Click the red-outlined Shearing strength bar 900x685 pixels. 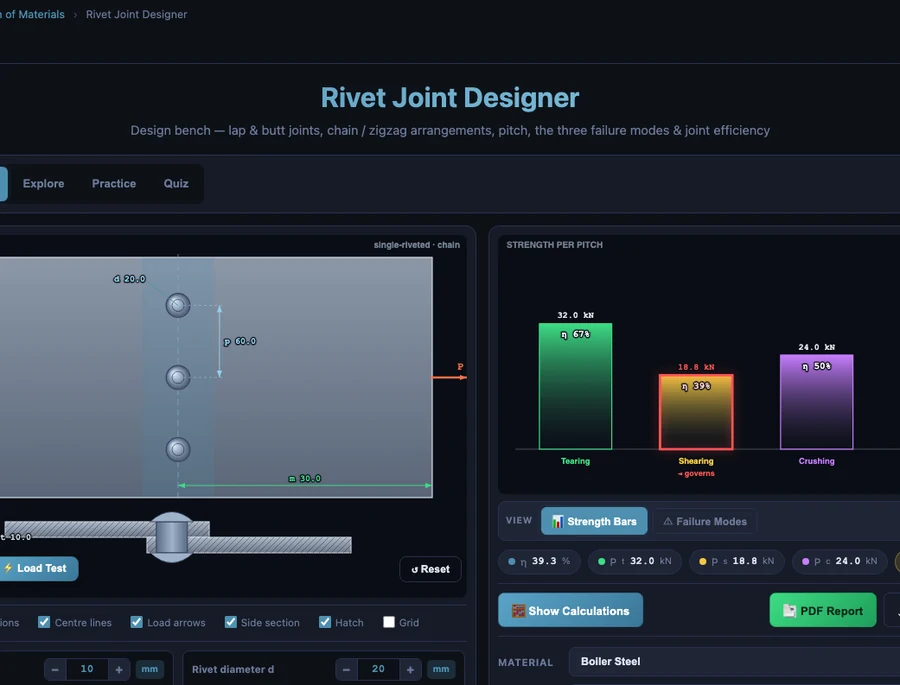696,412
